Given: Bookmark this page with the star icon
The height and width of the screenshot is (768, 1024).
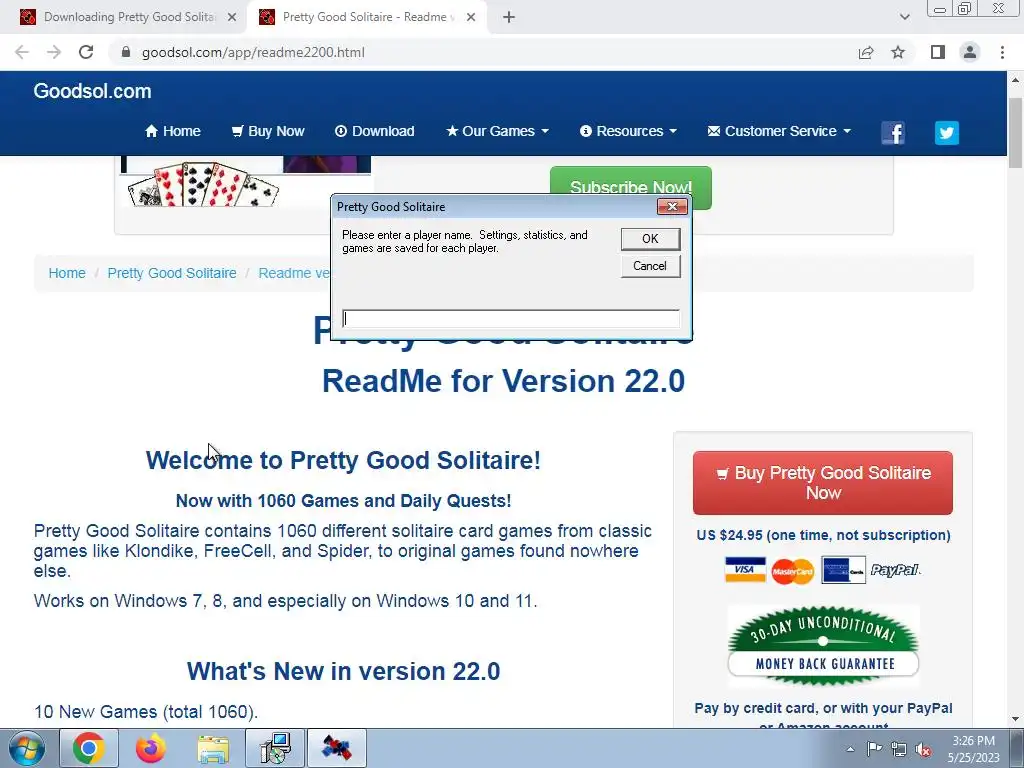Looking at the screenshot, I should (x=898, y=52).
